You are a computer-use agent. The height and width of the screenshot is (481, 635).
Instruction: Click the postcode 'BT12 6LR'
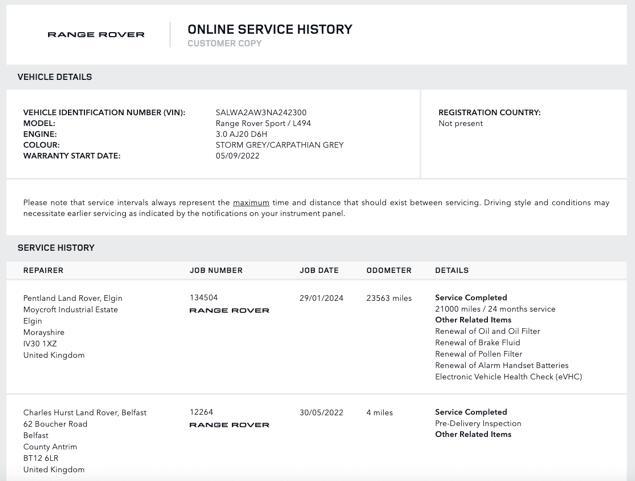(40, 458)
